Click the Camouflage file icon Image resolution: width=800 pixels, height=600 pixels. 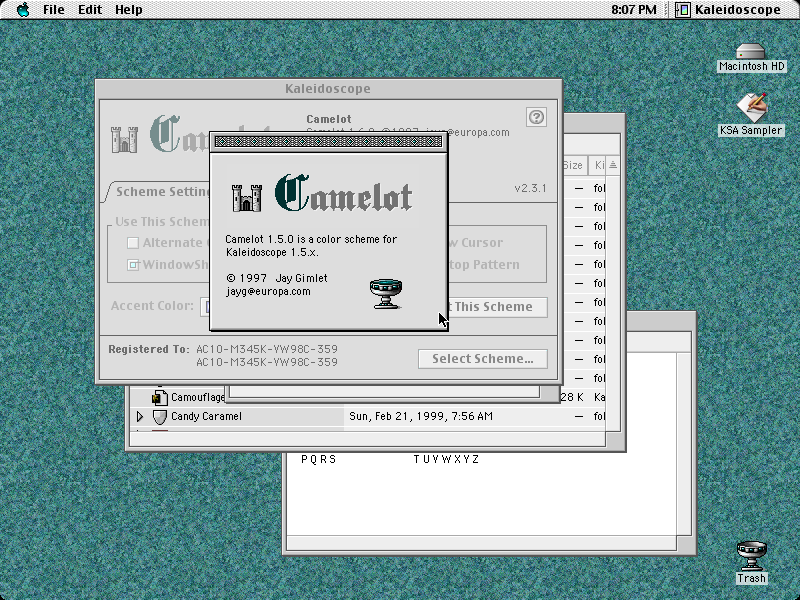[160, 397]
